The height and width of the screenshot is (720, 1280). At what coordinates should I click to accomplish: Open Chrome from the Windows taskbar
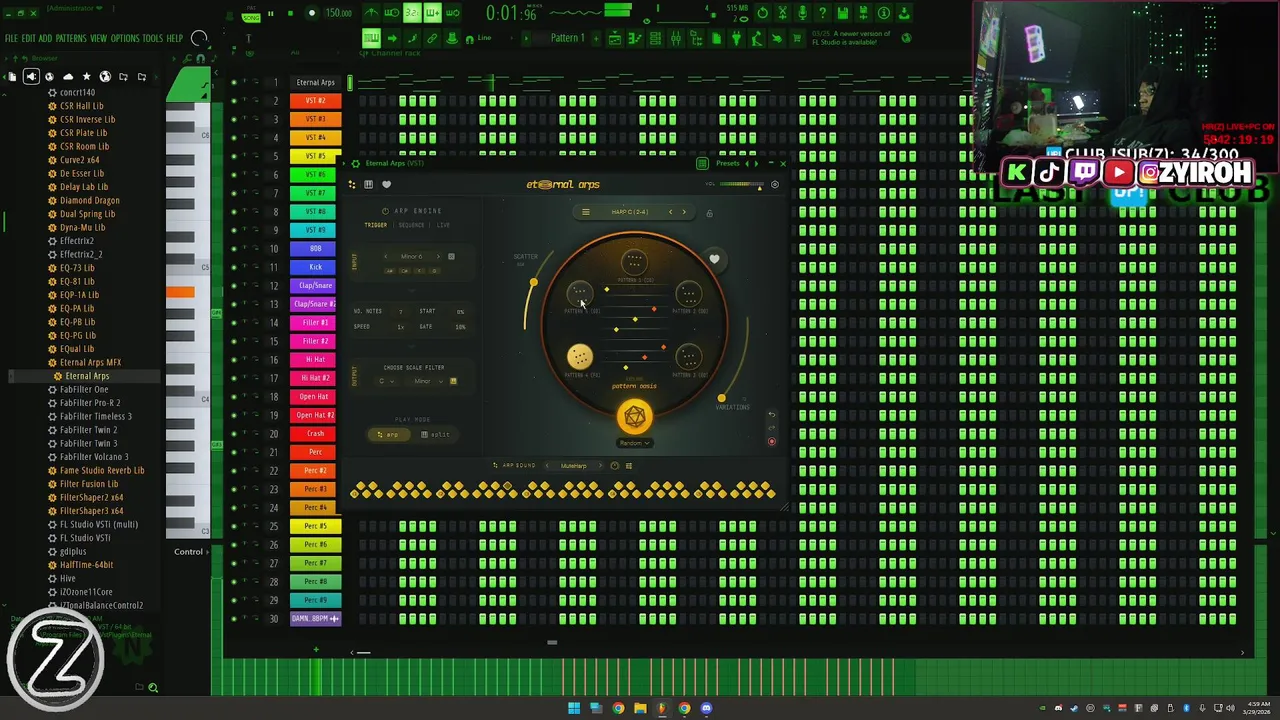tap(618, 708)
